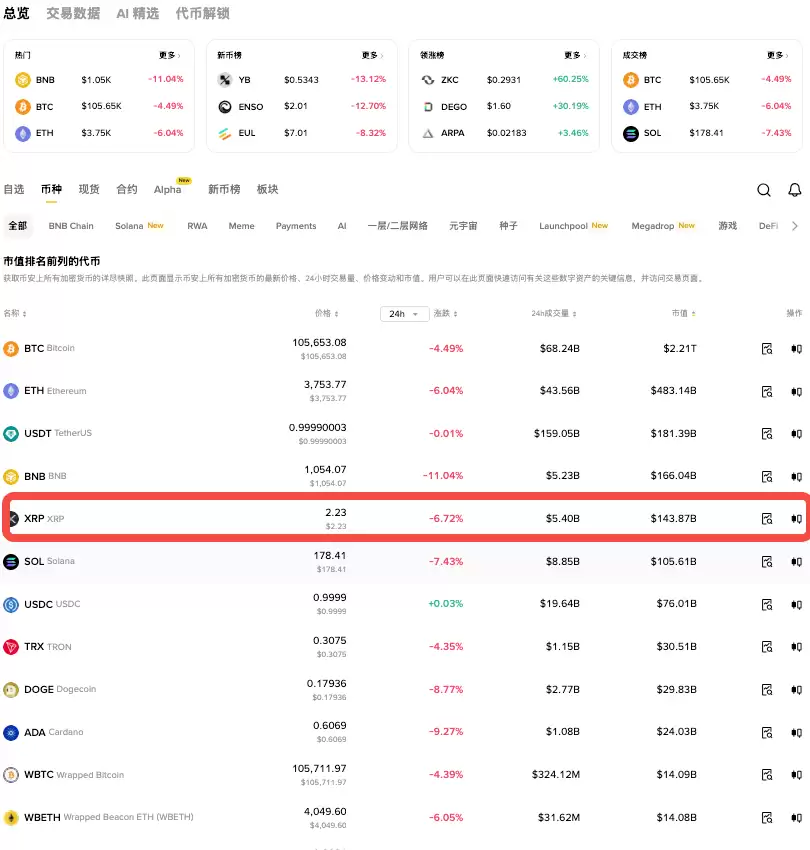Filter by the BNB Chain category
Image resolution: width=810 pixels, height=850 pixels.
[x=71, y=226]
